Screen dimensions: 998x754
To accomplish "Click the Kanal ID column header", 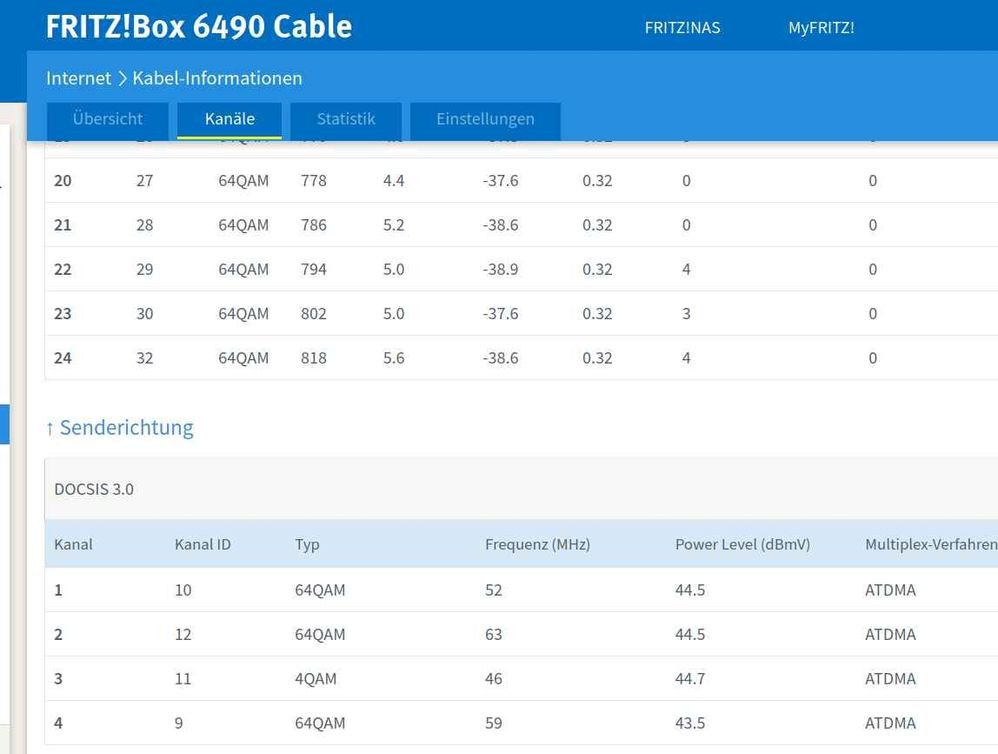I will click(x=202, y=545).
